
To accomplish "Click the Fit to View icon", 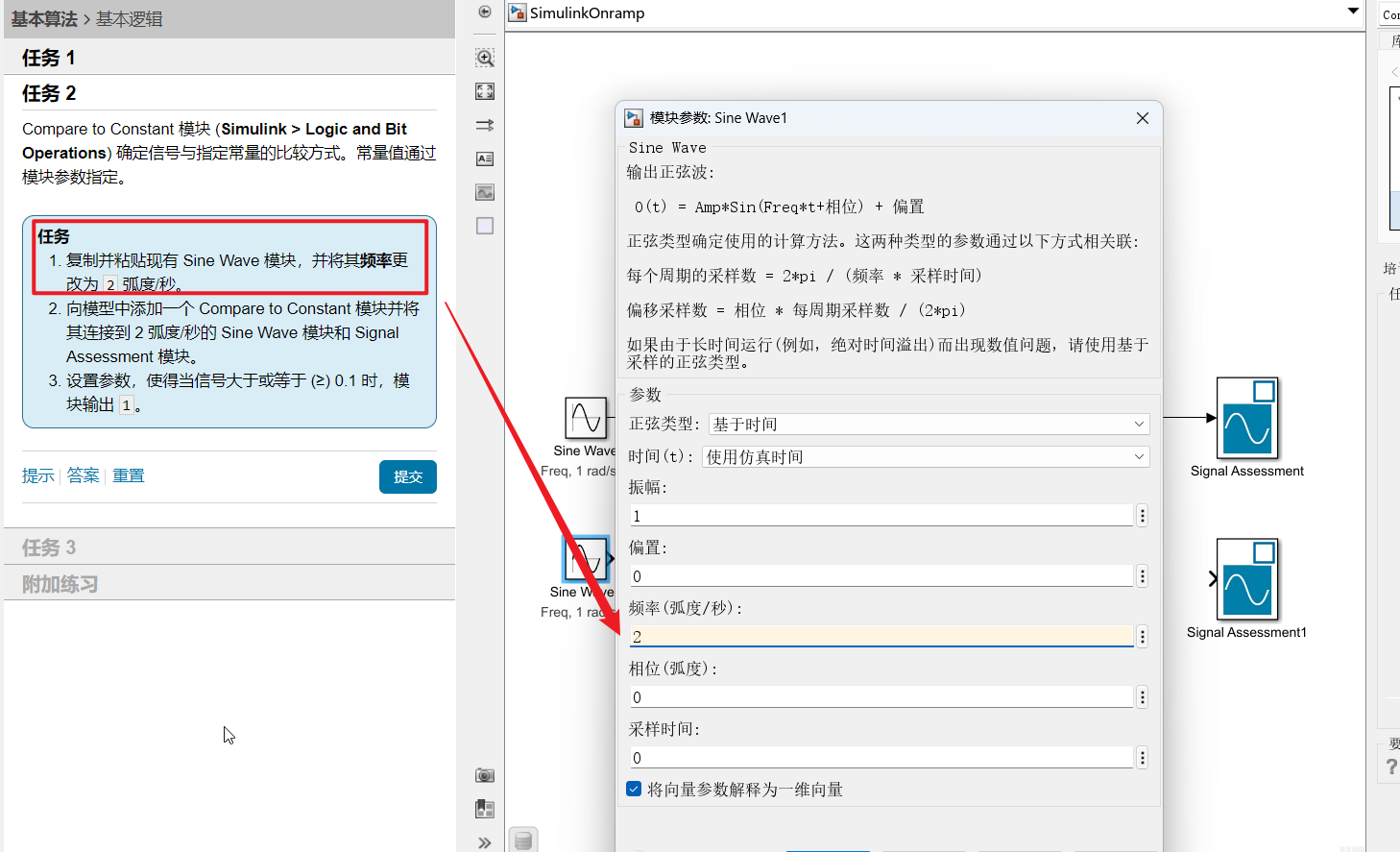I will click(x=485, y=91).
